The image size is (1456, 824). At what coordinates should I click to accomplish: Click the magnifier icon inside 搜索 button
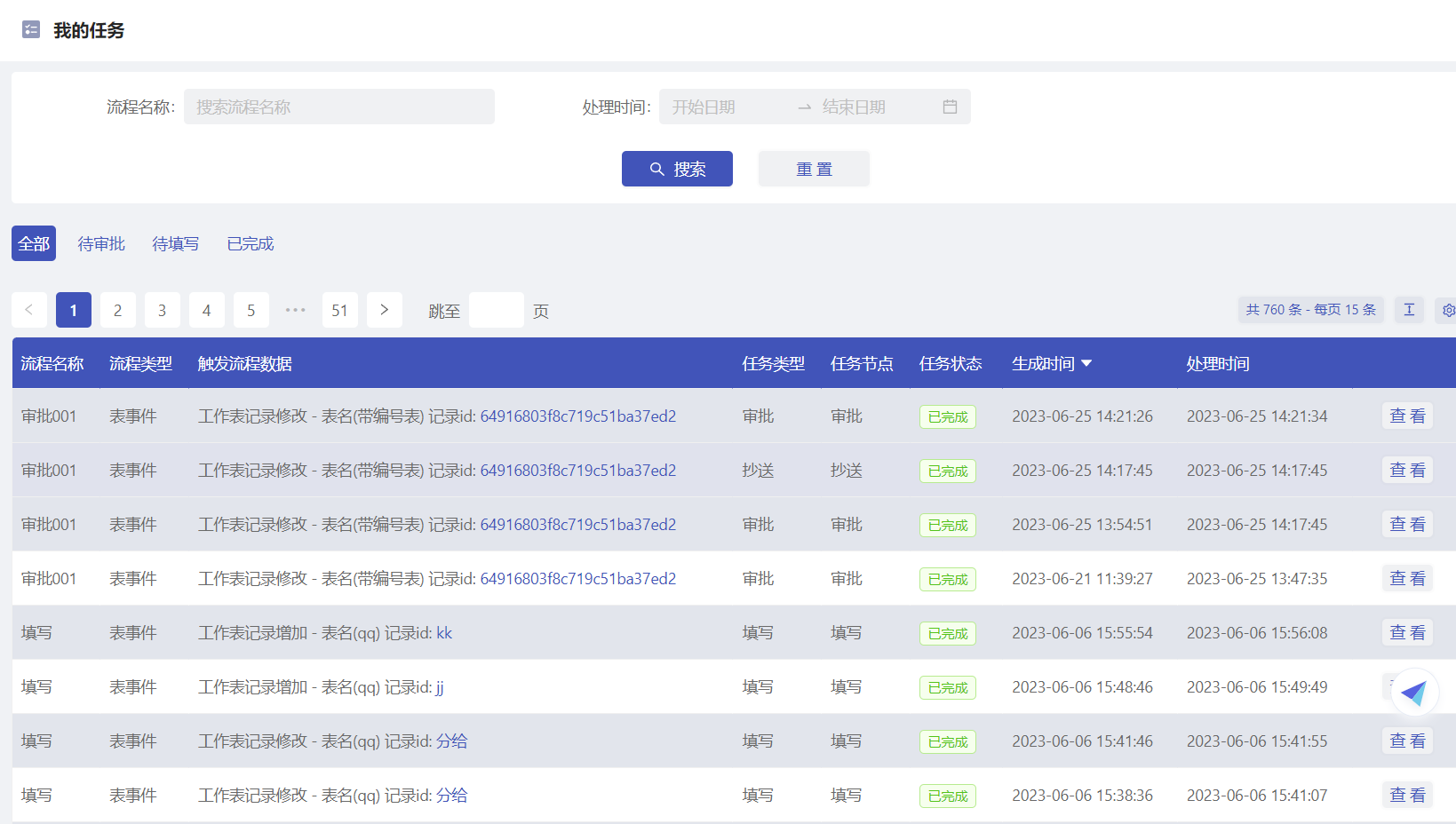pyautogui.click(x=657, y=169)
